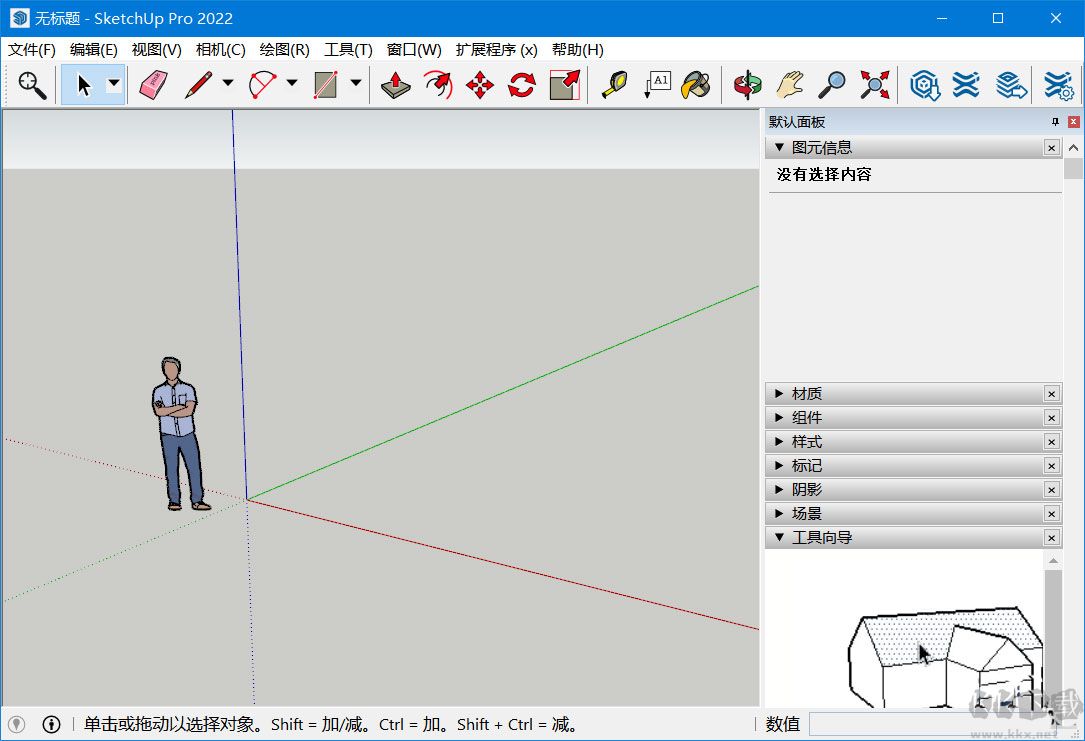
Task: Click the Zoom Extents icon
Action: [x=874, y=85]
